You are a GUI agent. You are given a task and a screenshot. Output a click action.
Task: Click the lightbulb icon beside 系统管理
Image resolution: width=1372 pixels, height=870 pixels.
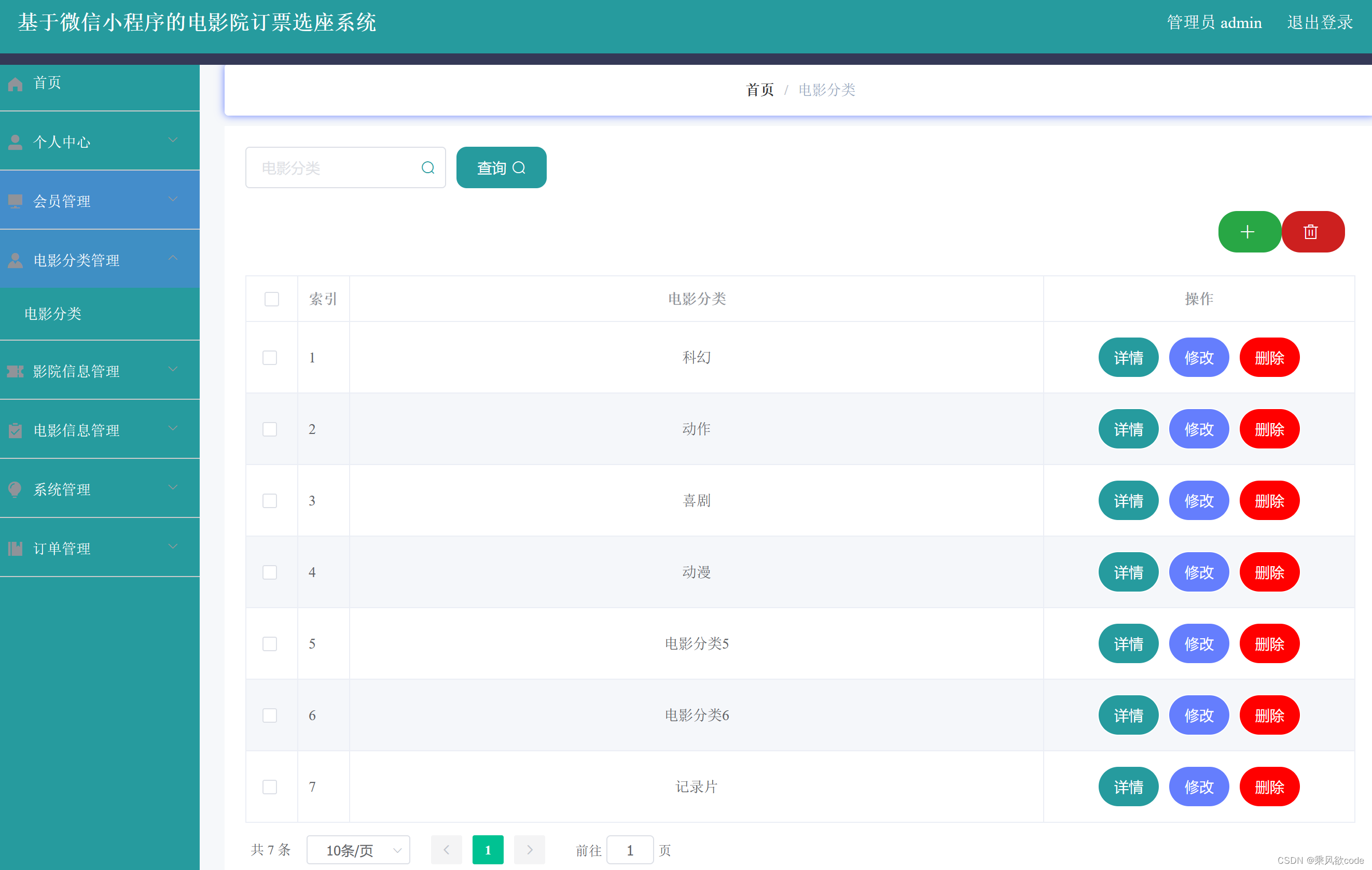pyautogui.click(x=16, y=489)
